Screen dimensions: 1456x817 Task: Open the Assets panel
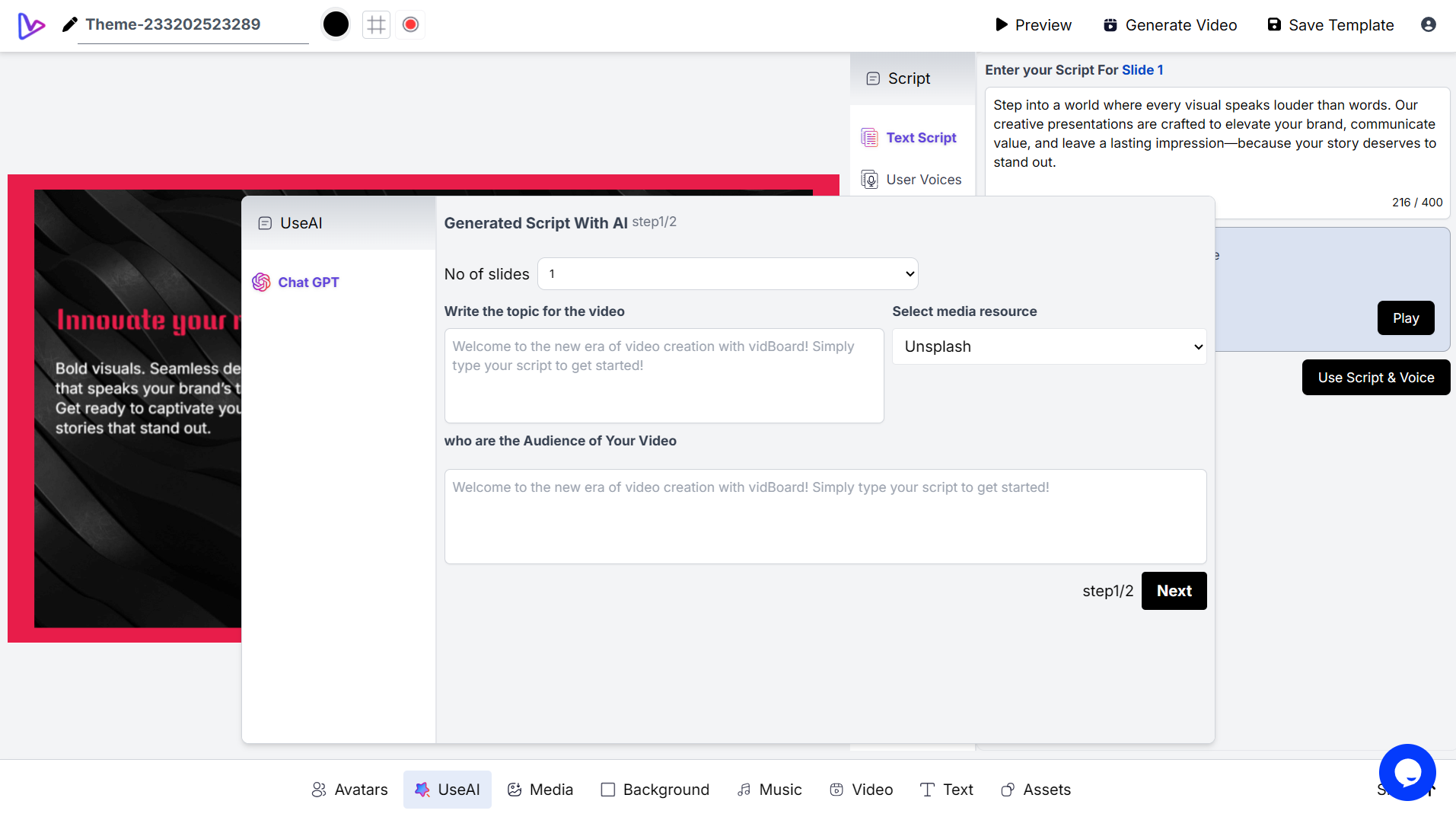click(x=1035, y=790)
